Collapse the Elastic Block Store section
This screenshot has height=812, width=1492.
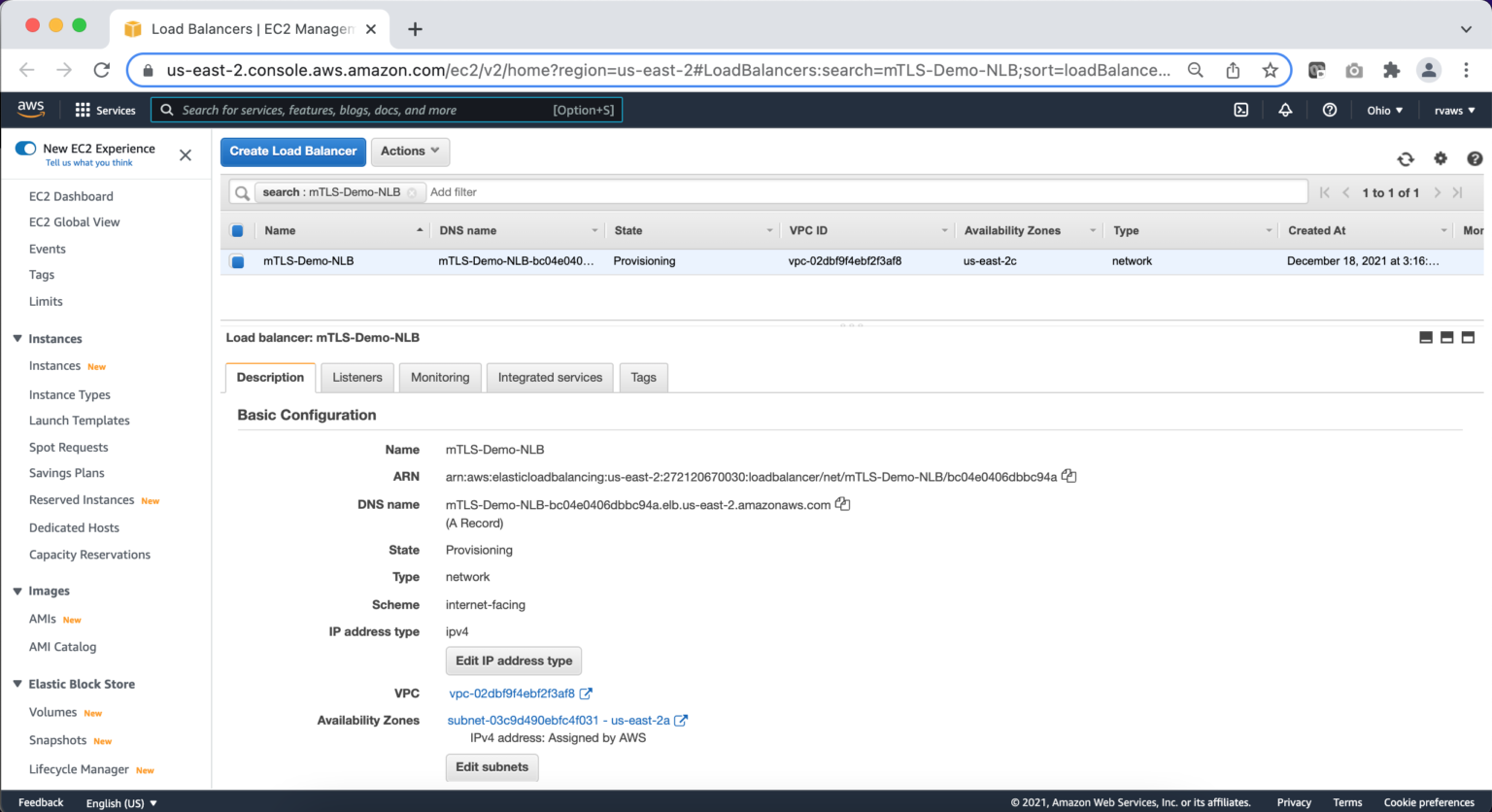point(17,684)
